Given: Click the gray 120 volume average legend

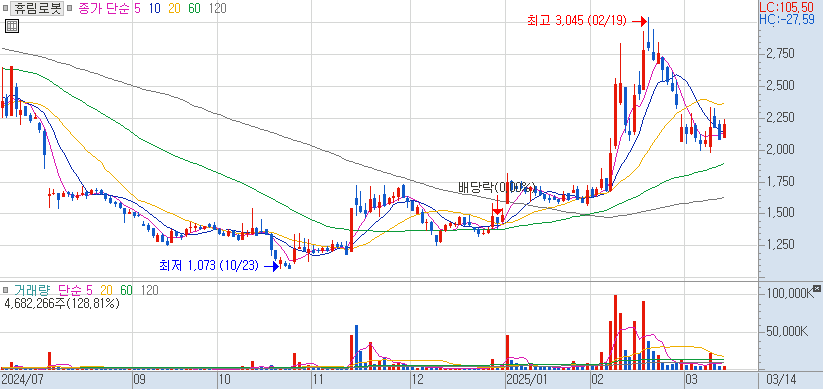Looking at the screenshot, I should pyautogui.click(x=149, y=290).
